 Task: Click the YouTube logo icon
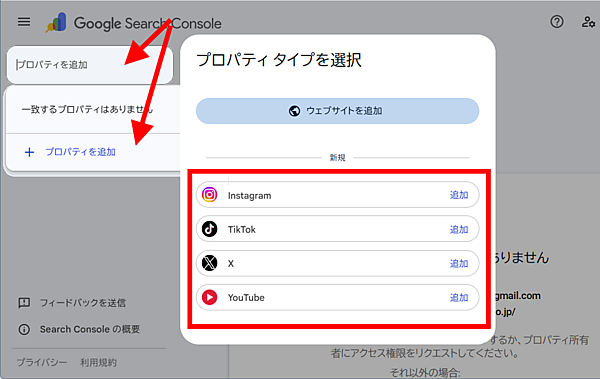click(x=209, y=297)
